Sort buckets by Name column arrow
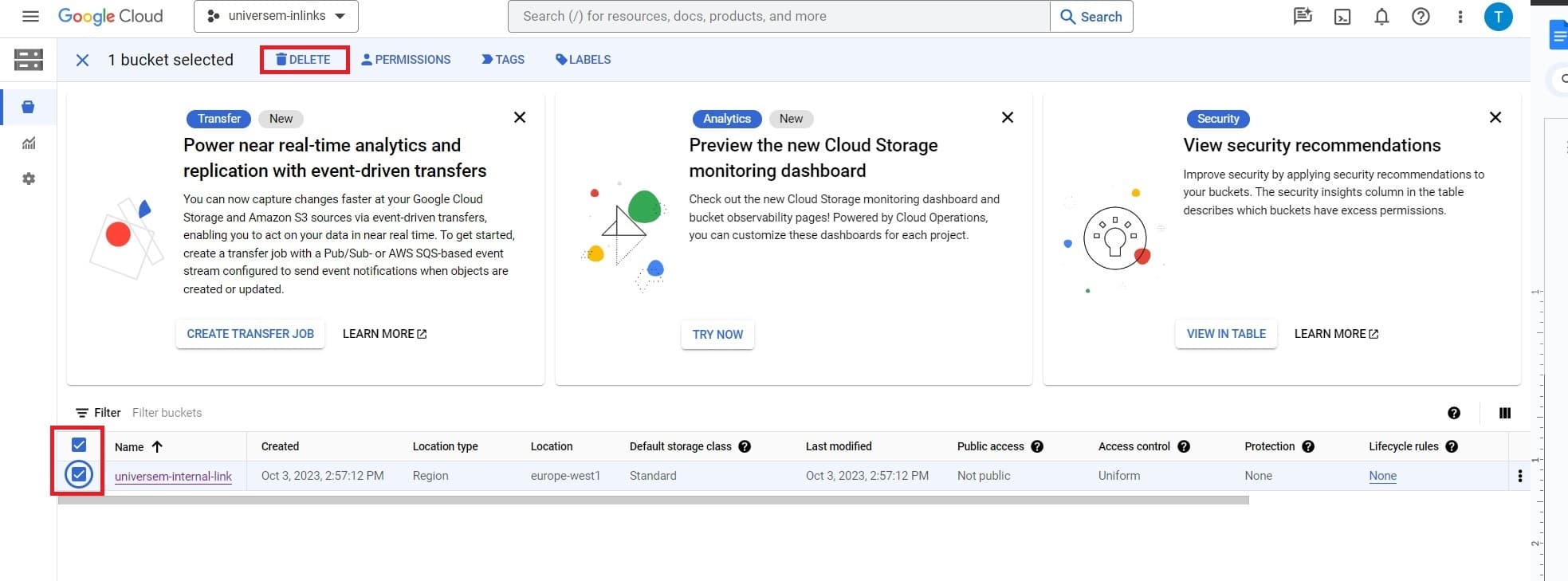The width and height of the screenshot is (1568, 581). pyautogui.click(x=157, y=446)
